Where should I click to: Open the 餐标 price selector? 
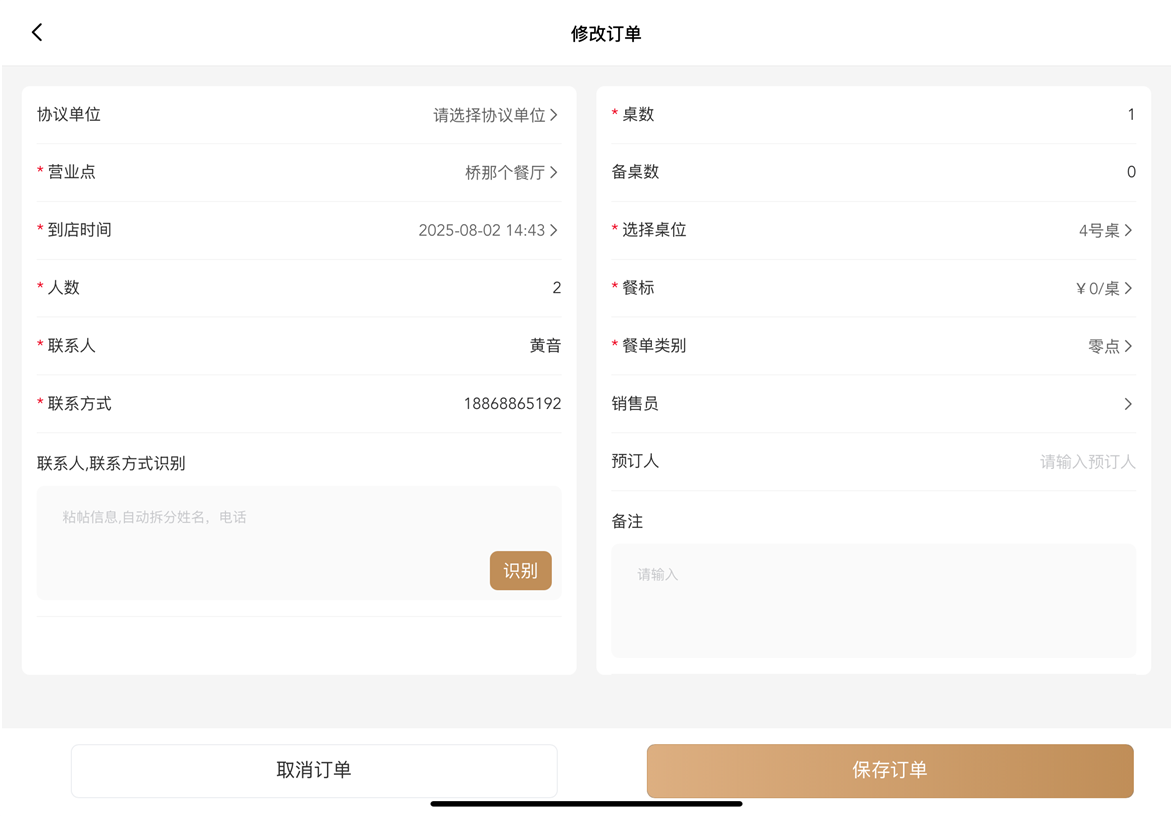(x=1103, y=289)
